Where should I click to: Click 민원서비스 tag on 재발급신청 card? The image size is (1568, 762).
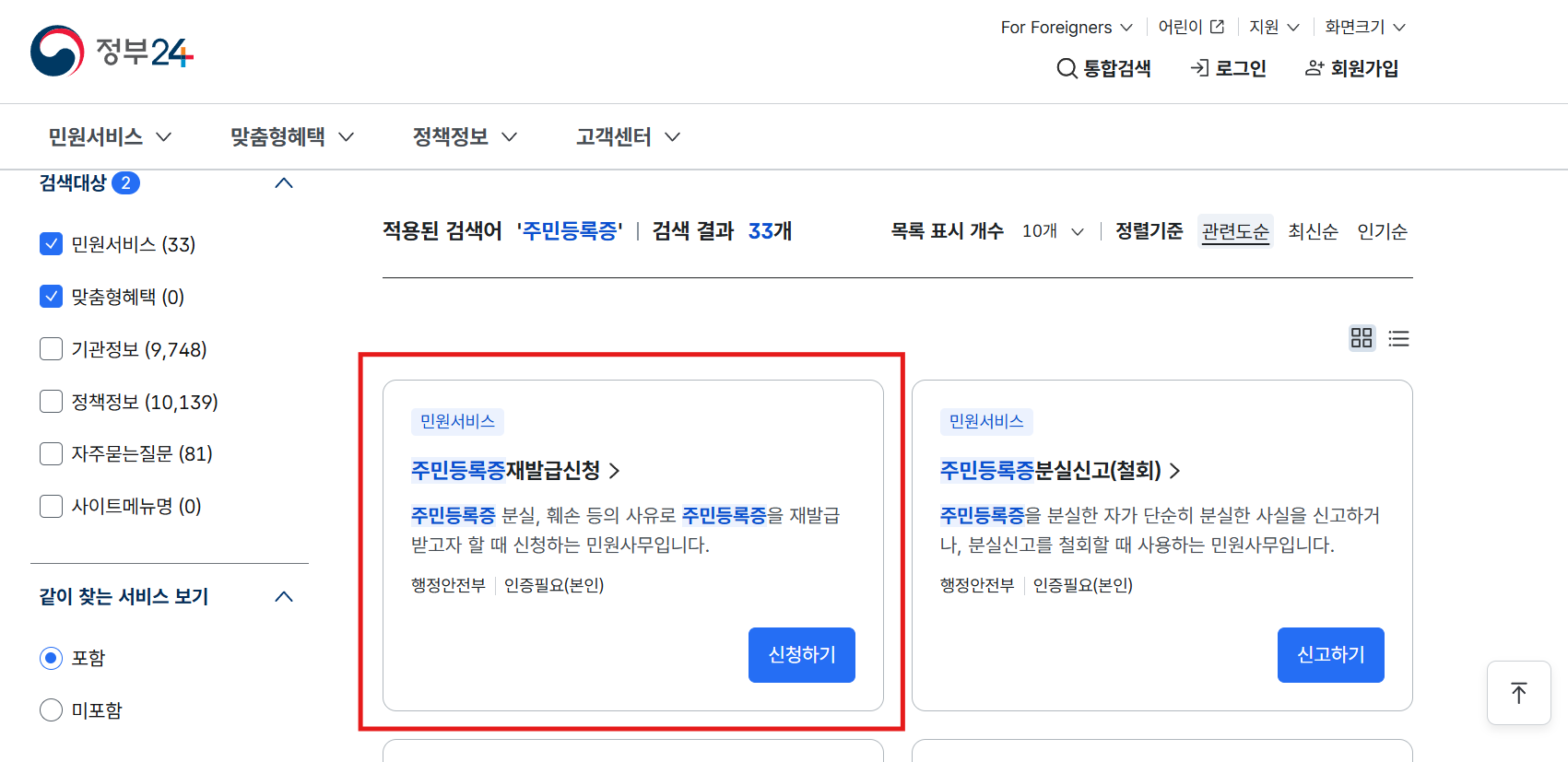point(457,421)
